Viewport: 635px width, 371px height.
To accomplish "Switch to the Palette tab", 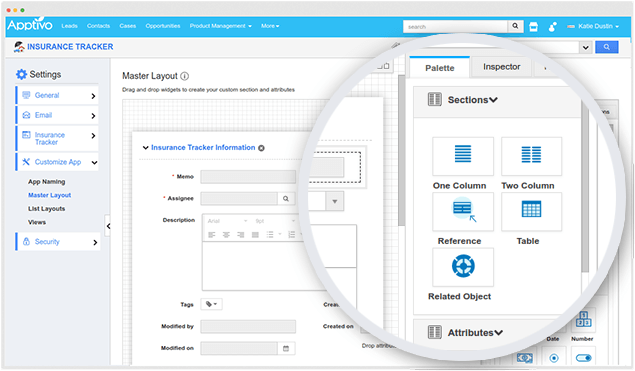I will click(440, 68).
